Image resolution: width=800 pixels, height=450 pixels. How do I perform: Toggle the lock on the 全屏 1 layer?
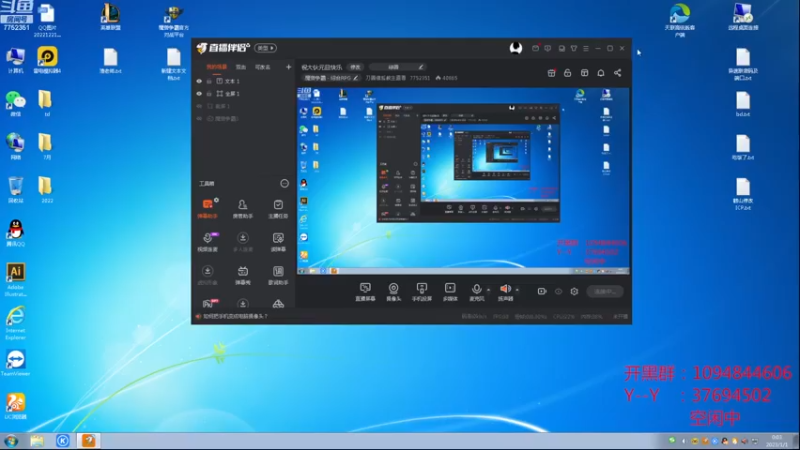pyautogui.click(x=209, y=94)
